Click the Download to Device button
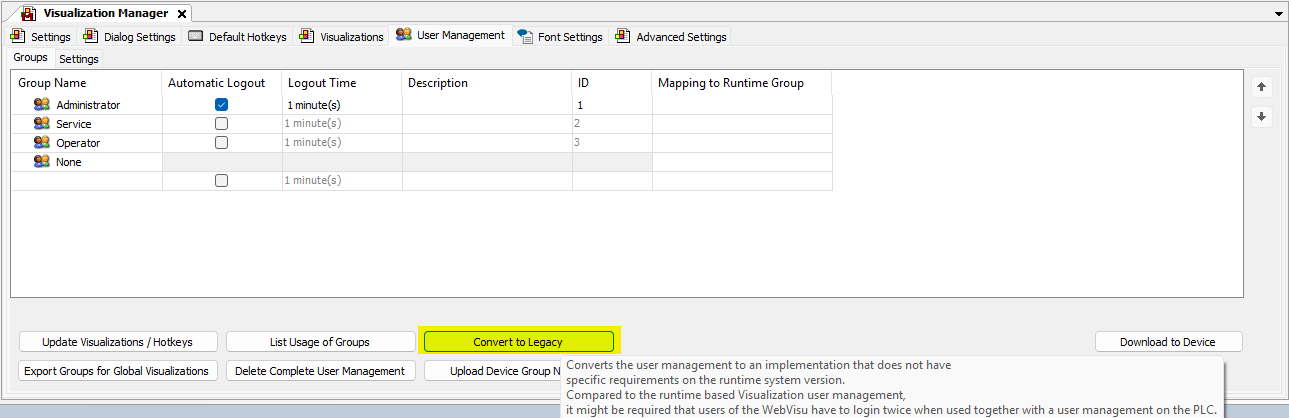The image size is (1289, 418). tap(1168, 342)
